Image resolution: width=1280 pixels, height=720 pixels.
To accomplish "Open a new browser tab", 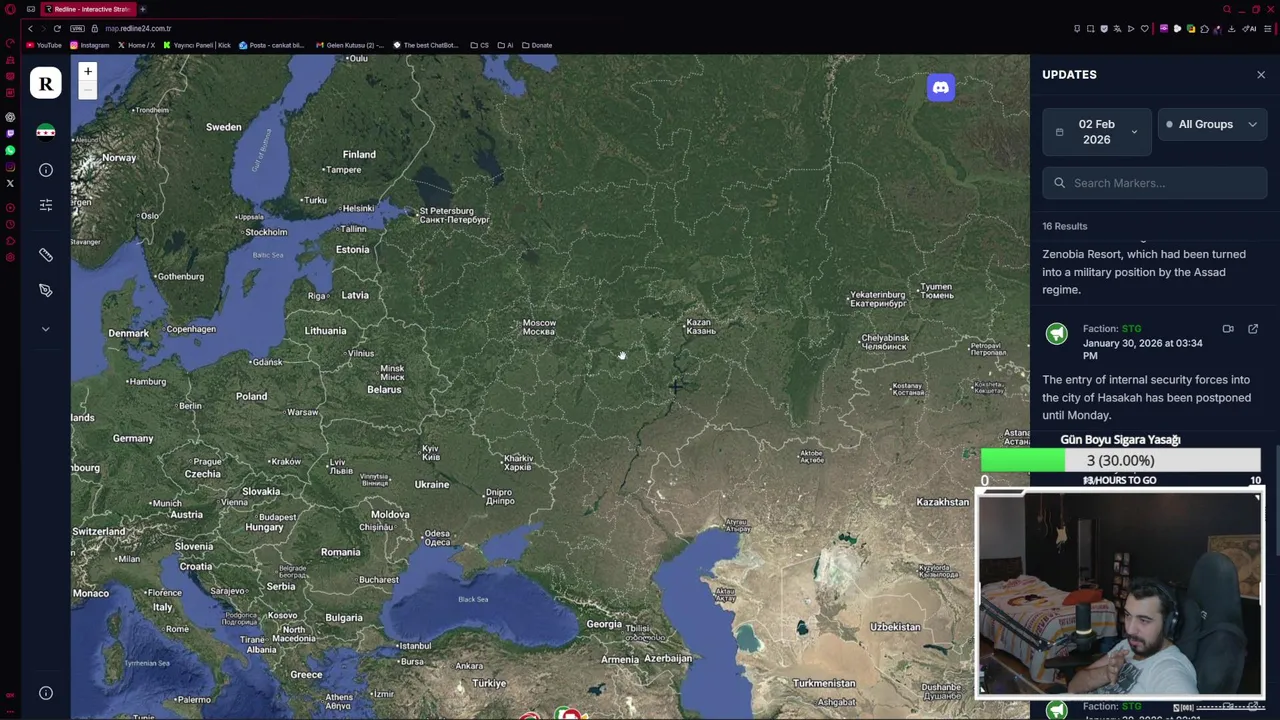I will [142, 9].
